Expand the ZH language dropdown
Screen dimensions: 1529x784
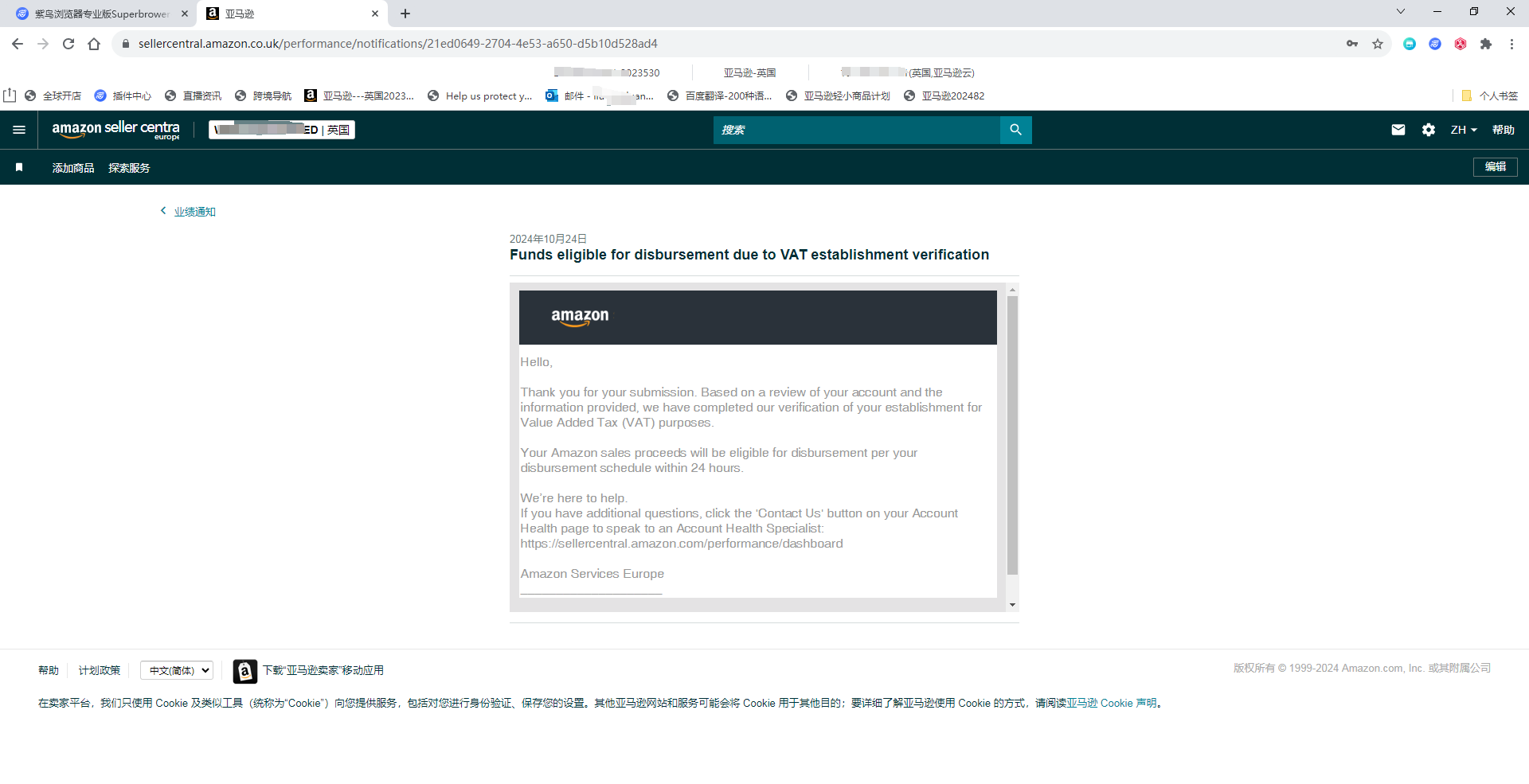click(1463, 130)
